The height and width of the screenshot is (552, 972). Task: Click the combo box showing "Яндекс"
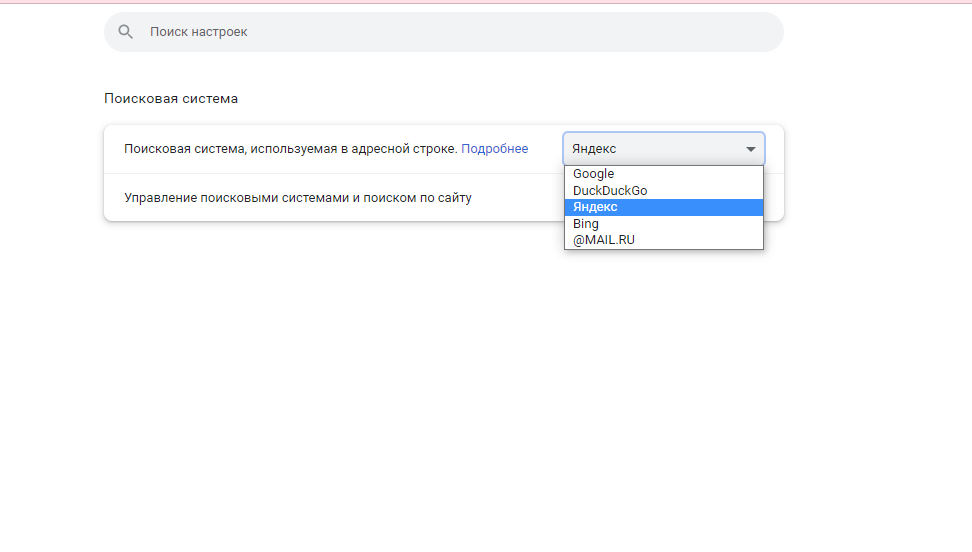pyautogui.click(x=650, y=149)
